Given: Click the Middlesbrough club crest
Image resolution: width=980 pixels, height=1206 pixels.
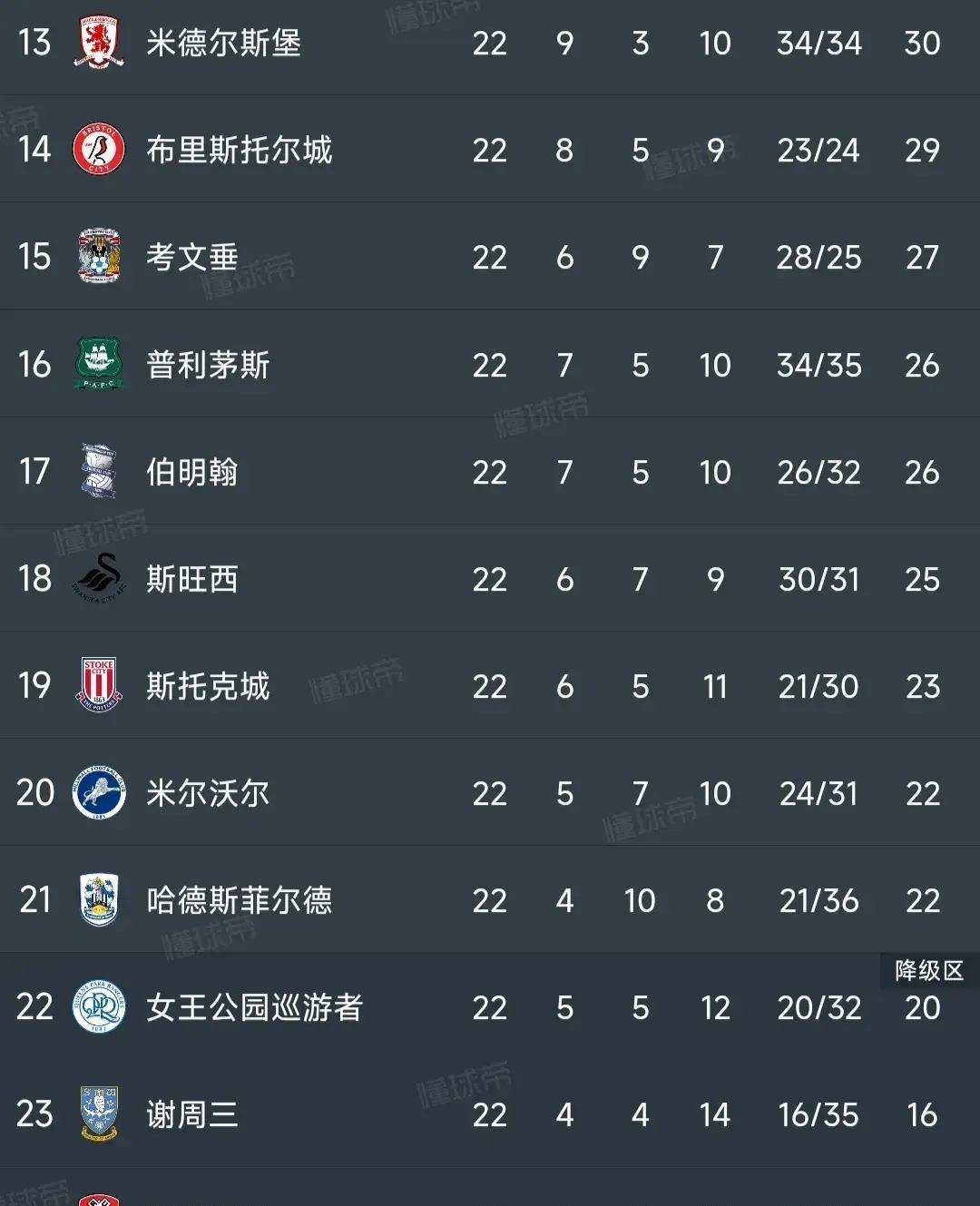Looking at the screenshot, I should coord(100,43).
